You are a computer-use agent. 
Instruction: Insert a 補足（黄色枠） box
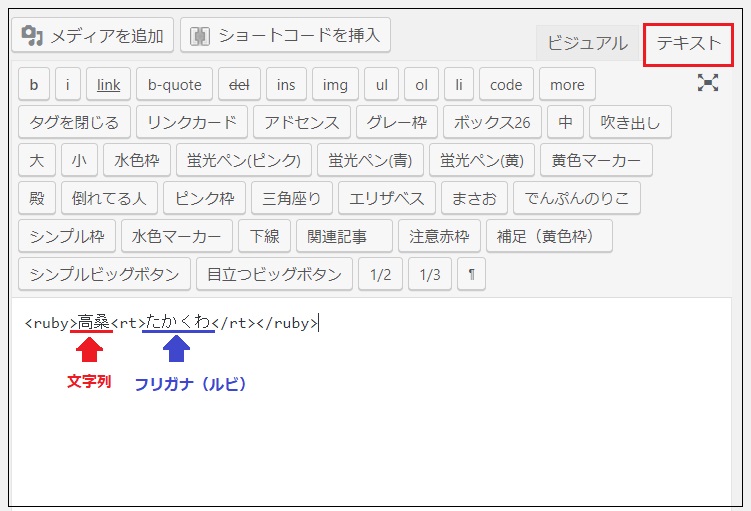pyautogui.click(x=549, y=236)
